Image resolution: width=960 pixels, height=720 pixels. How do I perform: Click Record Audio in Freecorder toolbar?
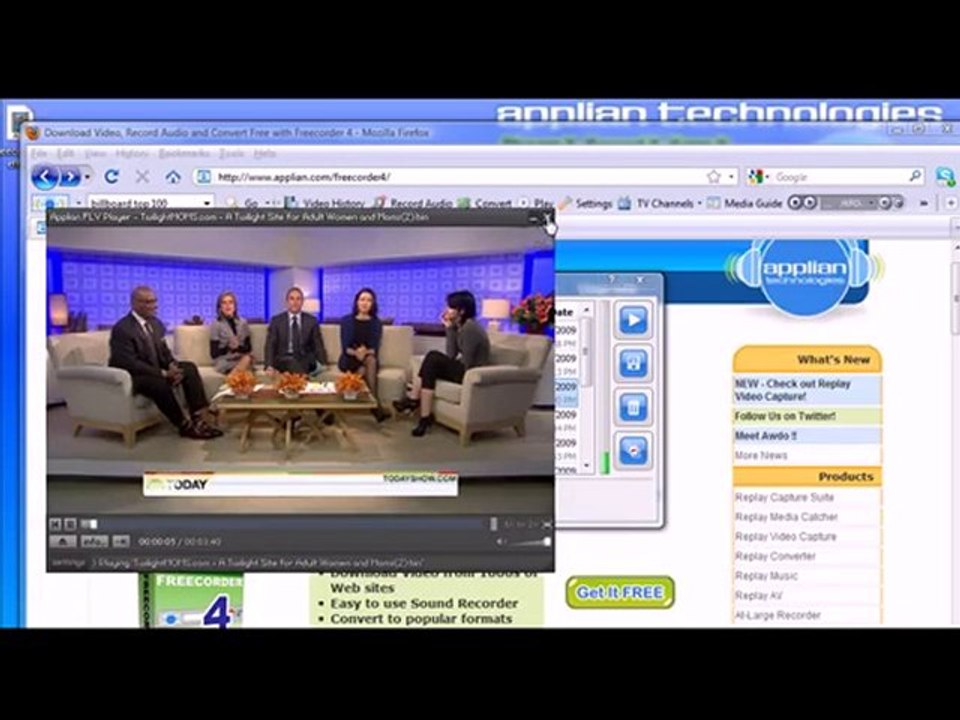(x=414, y=203)
